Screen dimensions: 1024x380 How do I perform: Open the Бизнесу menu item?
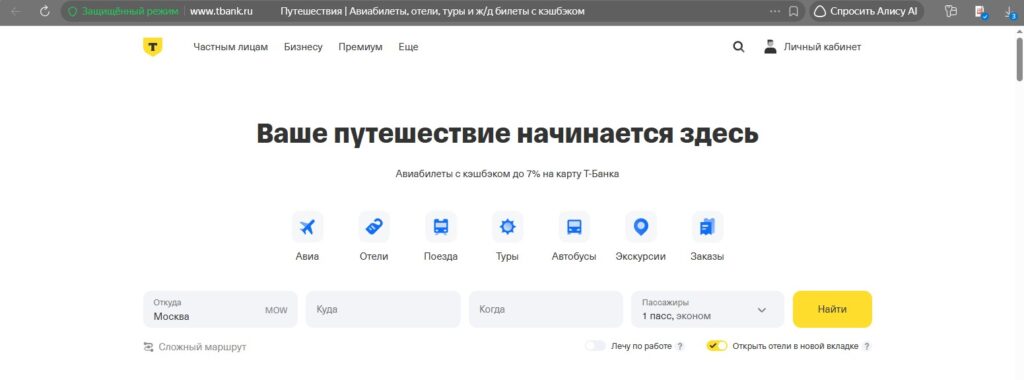point(303,47)
